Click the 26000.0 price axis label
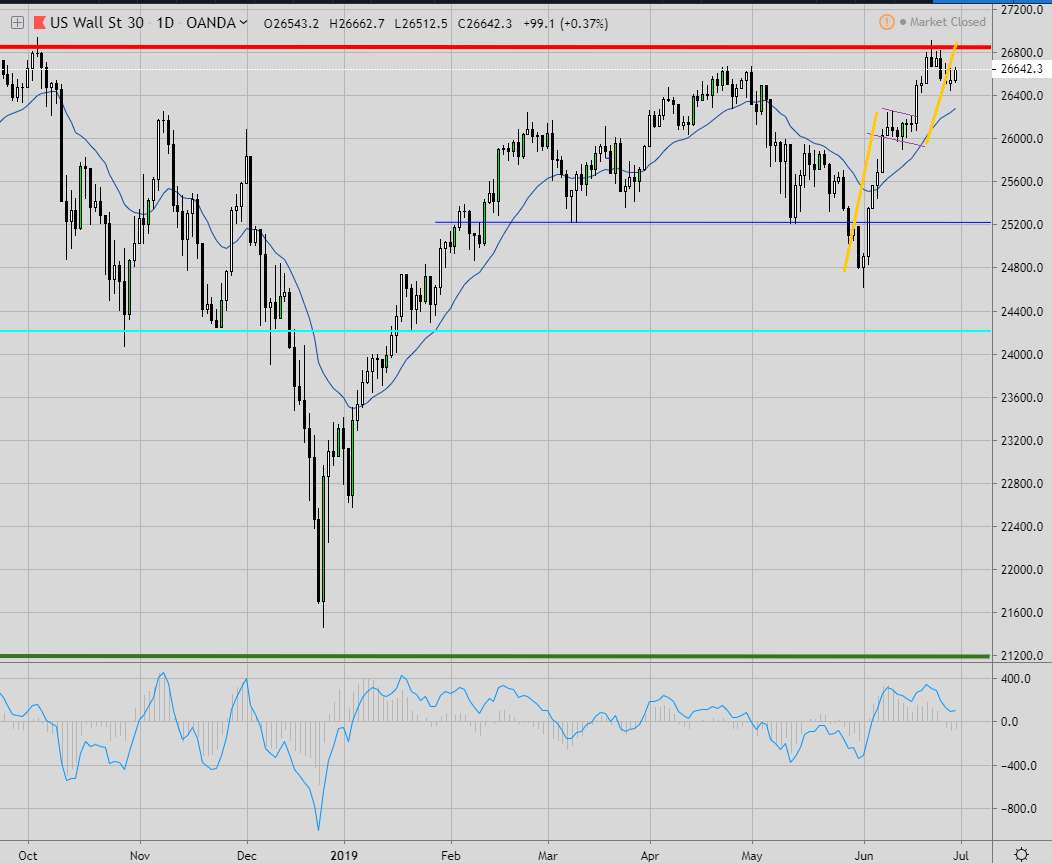 click(1021, 139)
